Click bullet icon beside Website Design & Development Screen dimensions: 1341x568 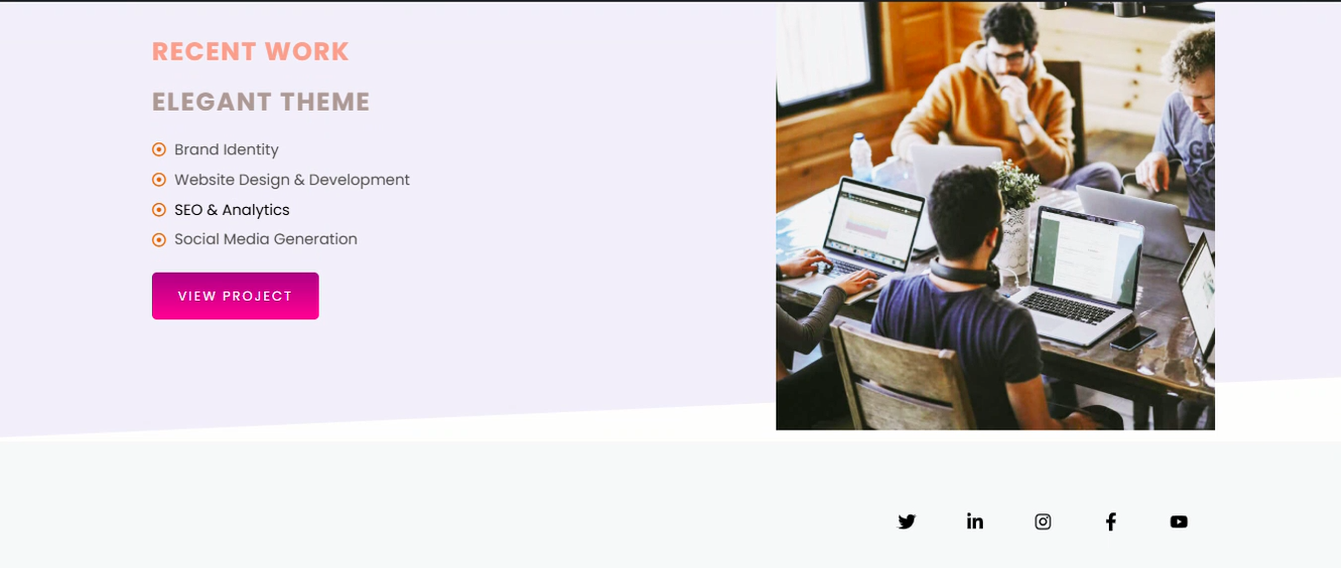[x=159, y=180]
